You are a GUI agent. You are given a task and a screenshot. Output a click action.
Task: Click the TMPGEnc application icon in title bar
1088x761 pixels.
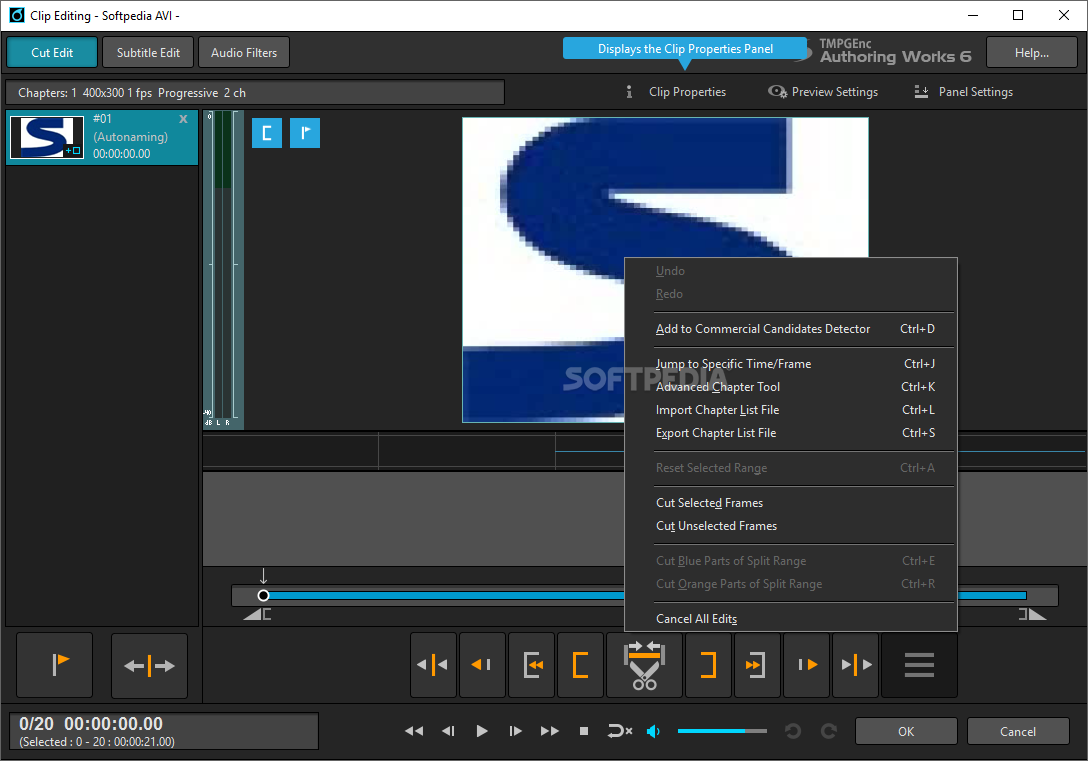pyautogui.click(x=17, y=15)
